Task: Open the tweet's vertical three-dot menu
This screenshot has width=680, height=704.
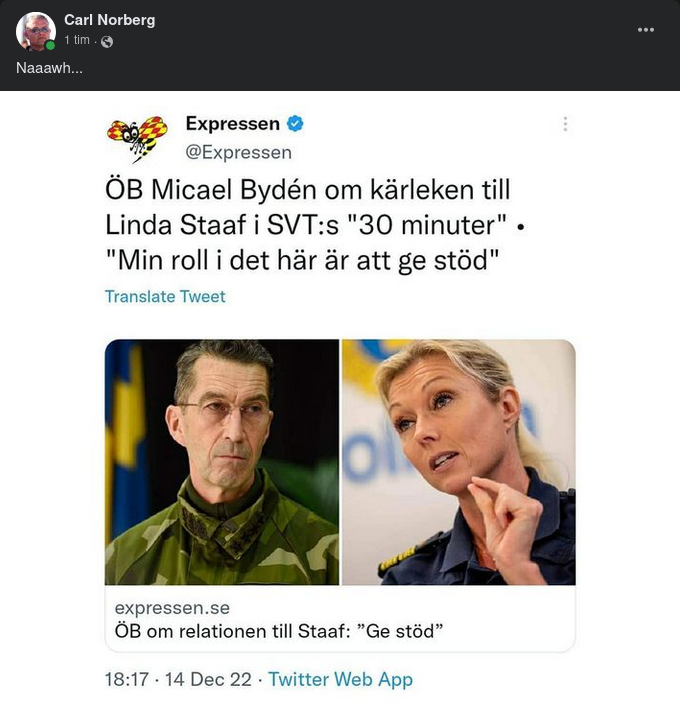Action: (565, 124)
